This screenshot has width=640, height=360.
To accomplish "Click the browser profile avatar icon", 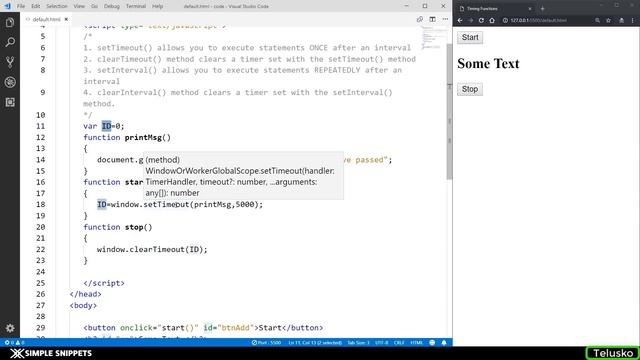I will pyautogui.click(x=621, y=20).
